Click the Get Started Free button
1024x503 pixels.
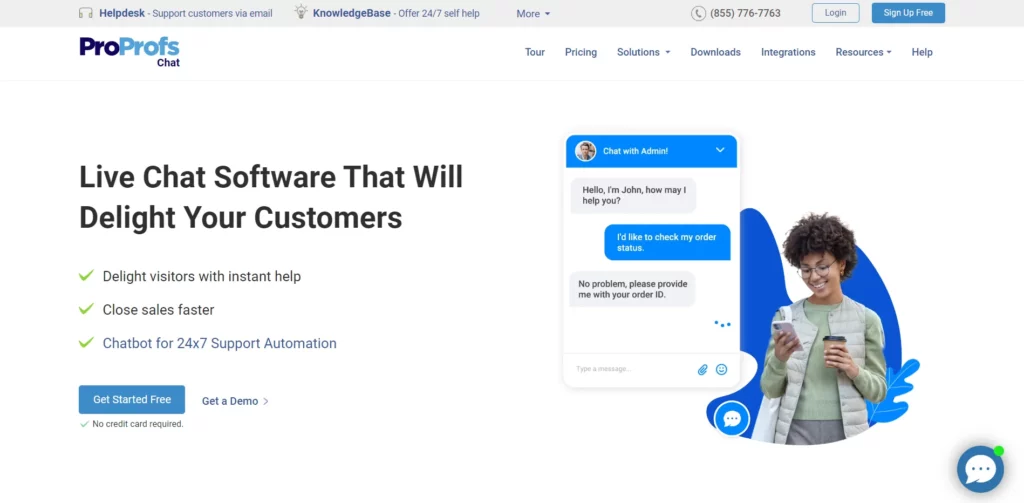(x=132, y=399)
